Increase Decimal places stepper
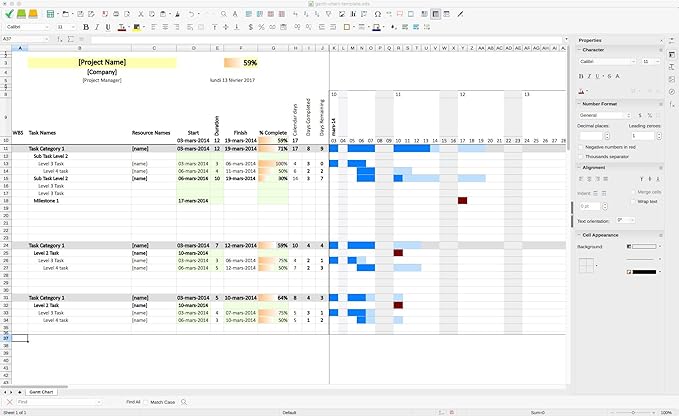 tap(607, 134)
